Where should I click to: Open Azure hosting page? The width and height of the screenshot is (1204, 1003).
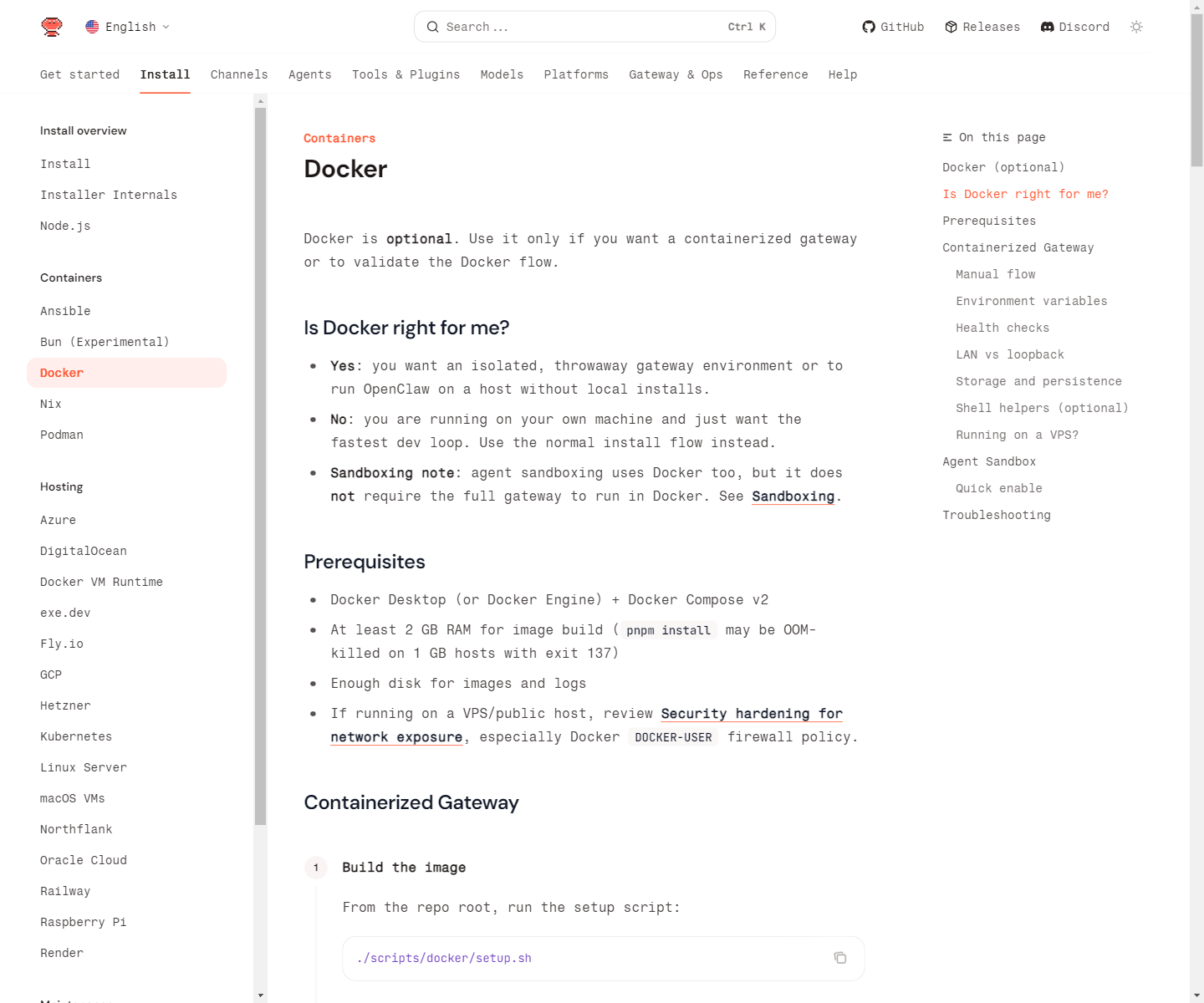[x=126, y=520]
